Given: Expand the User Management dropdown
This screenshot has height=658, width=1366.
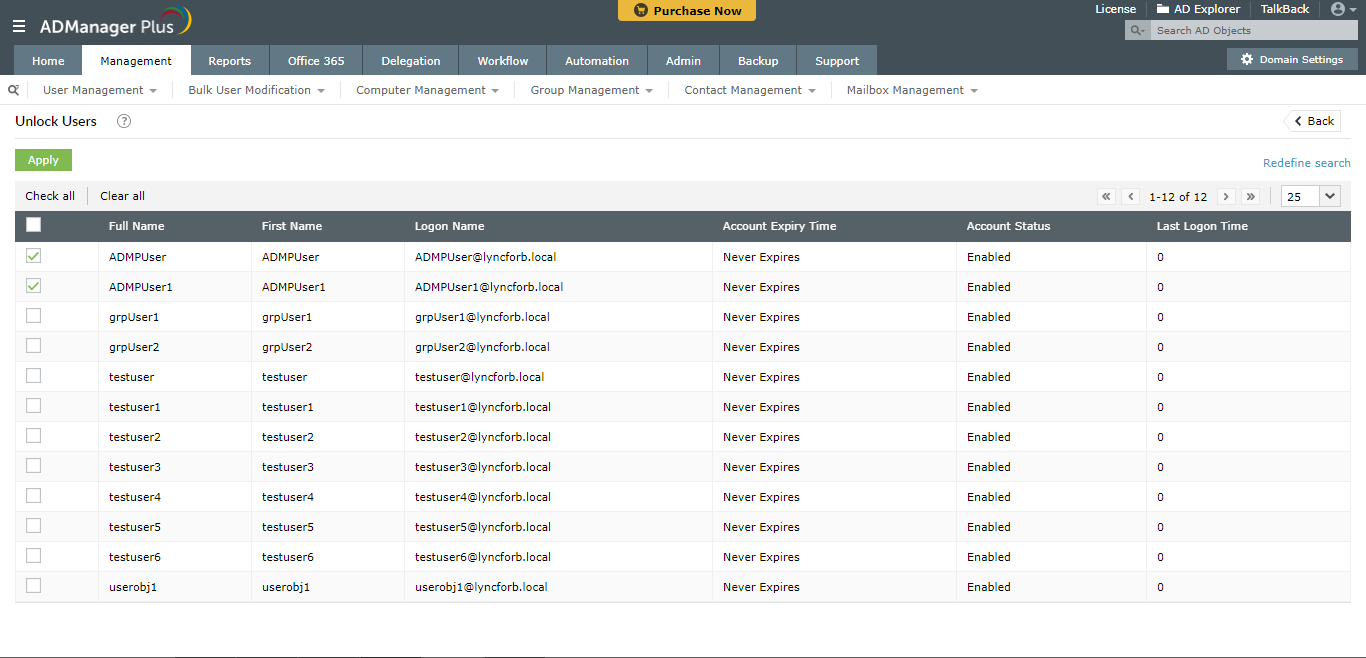Looking at the screenshot, I should coord(100,90).
